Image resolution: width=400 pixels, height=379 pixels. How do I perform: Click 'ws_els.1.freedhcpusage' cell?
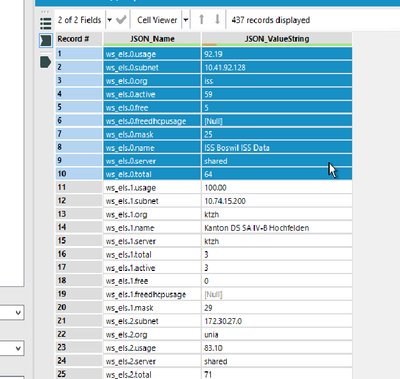click(152, 294)
